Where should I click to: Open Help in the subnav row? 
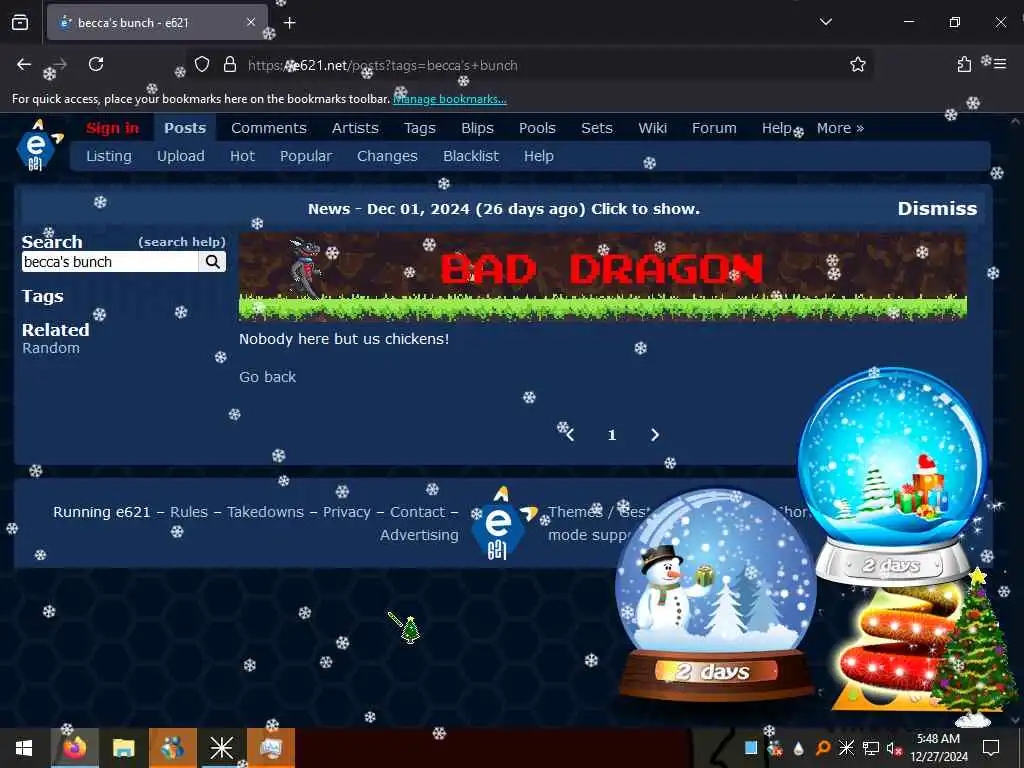coord(539,156)
